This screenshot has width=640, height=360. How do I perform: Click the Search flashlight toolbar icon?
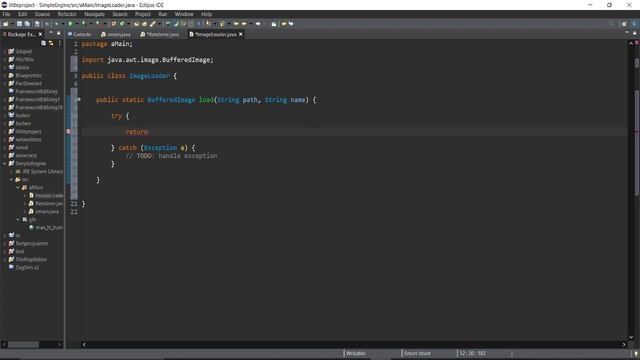coord(153,24)
